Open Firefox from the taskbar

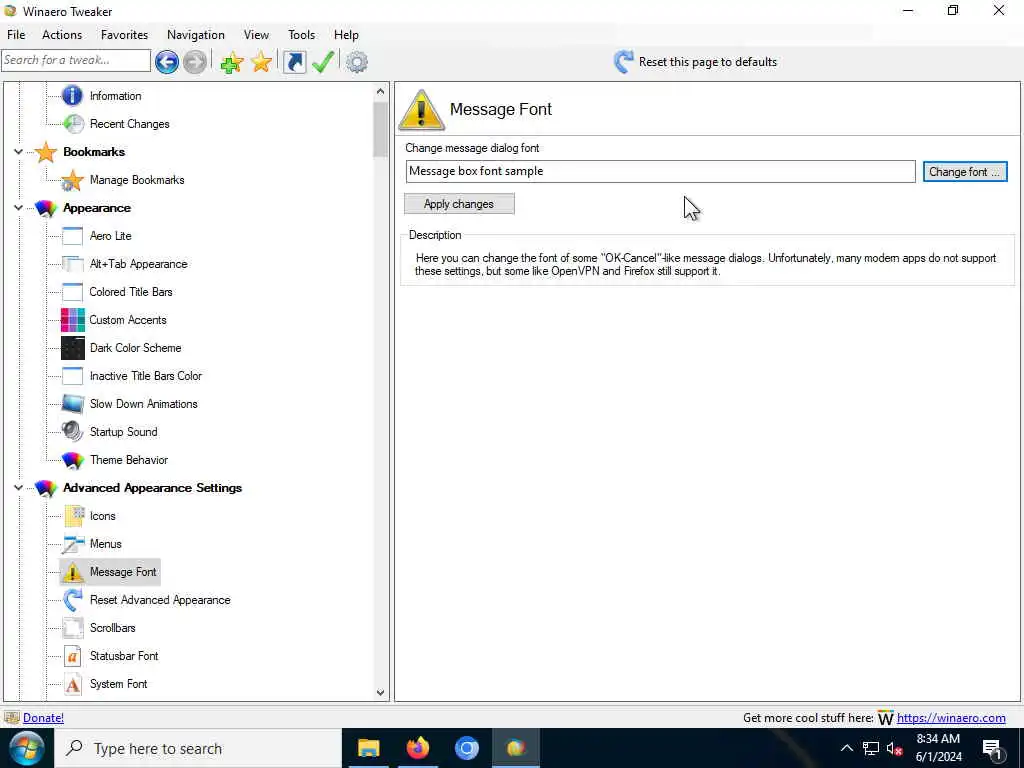(x=418, y=748)
